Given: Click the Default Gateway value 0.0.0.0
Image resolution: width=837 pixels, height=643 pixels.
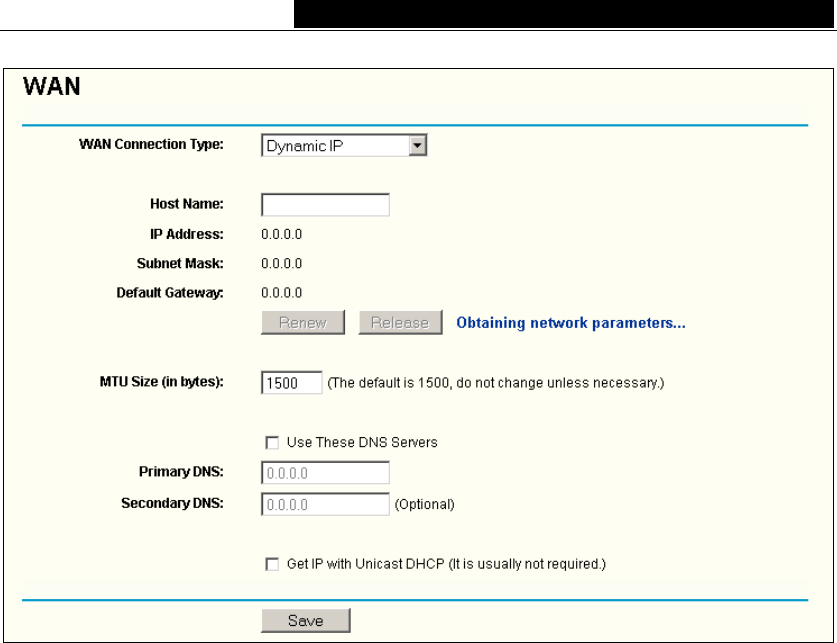Looking at the screenshot, I should [x=281, y=293].
